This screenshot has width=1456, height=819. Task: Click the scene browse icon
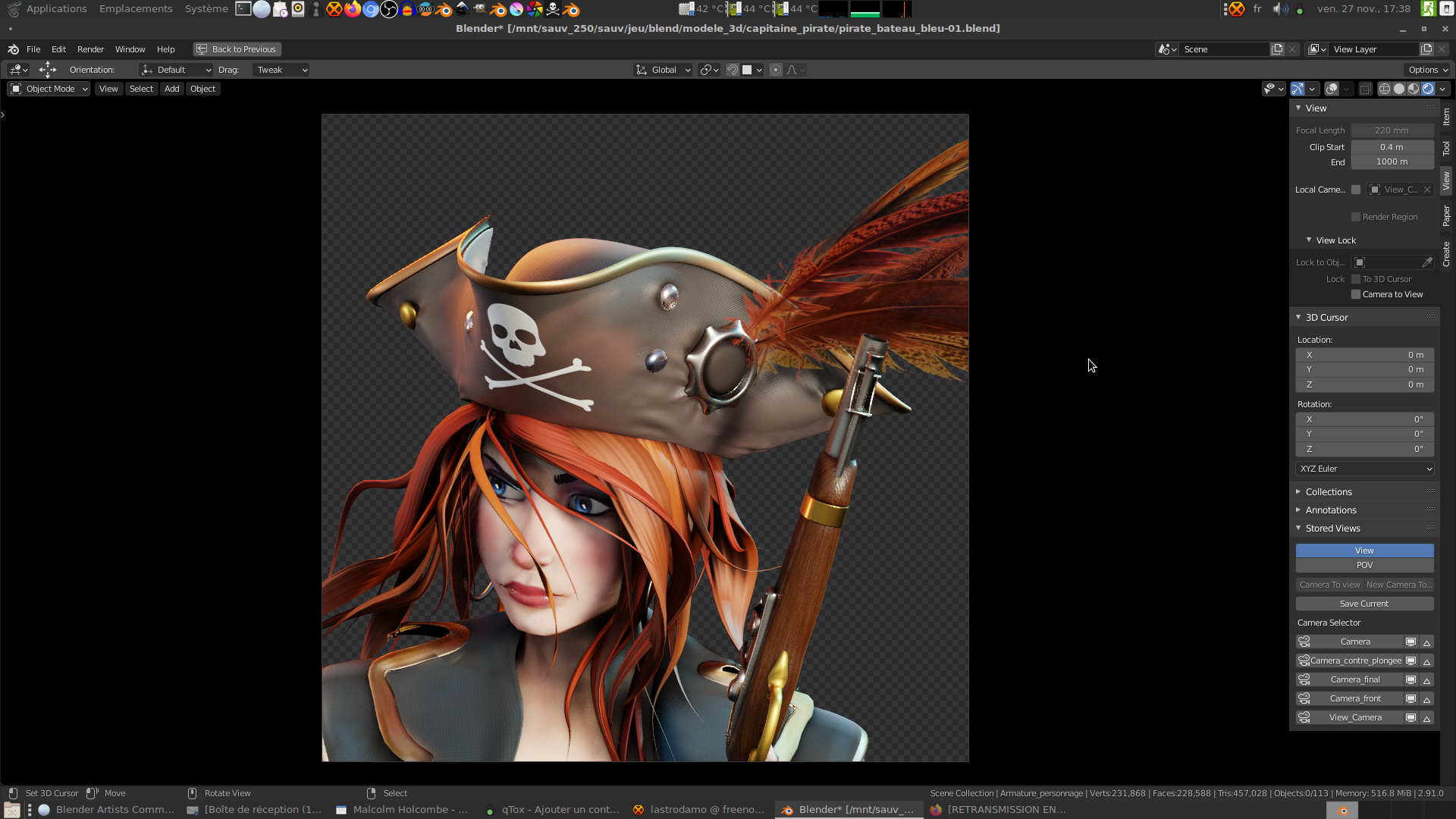click(x=1167, y=49)
